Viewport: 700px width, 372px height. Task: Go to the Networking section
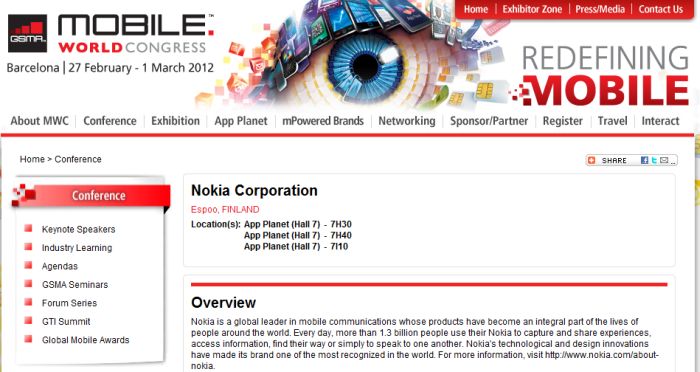tap(407, 121)
